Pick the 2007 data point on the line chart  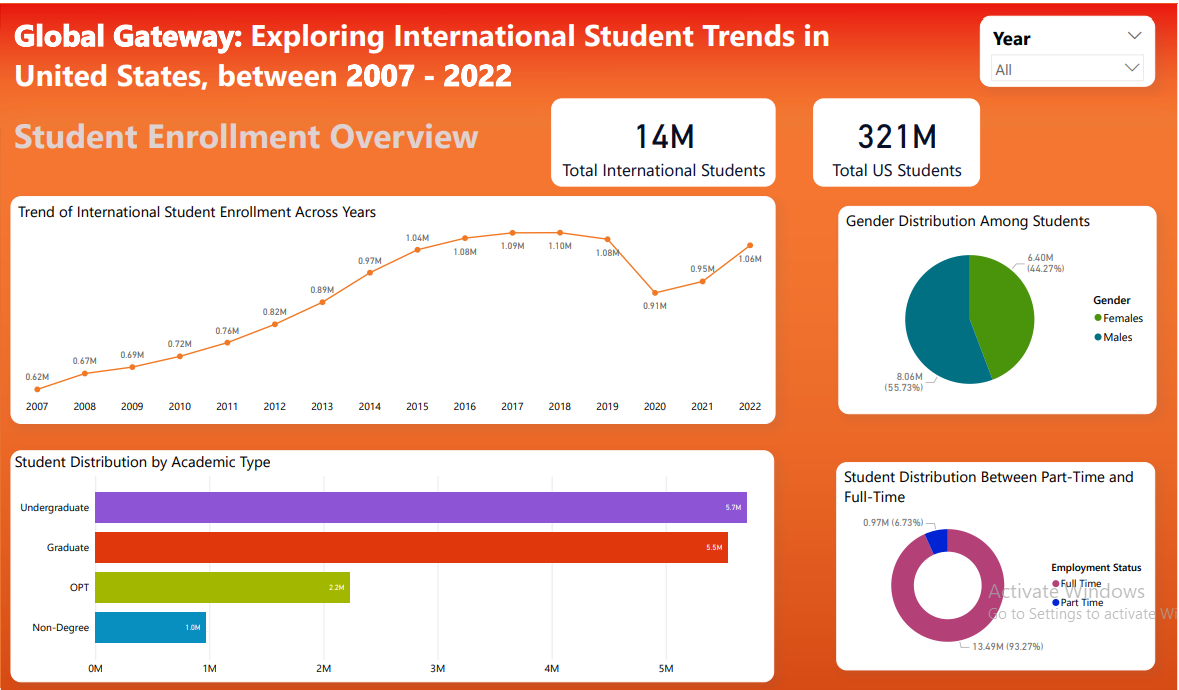pyautogui.click(x=37, y=389)
